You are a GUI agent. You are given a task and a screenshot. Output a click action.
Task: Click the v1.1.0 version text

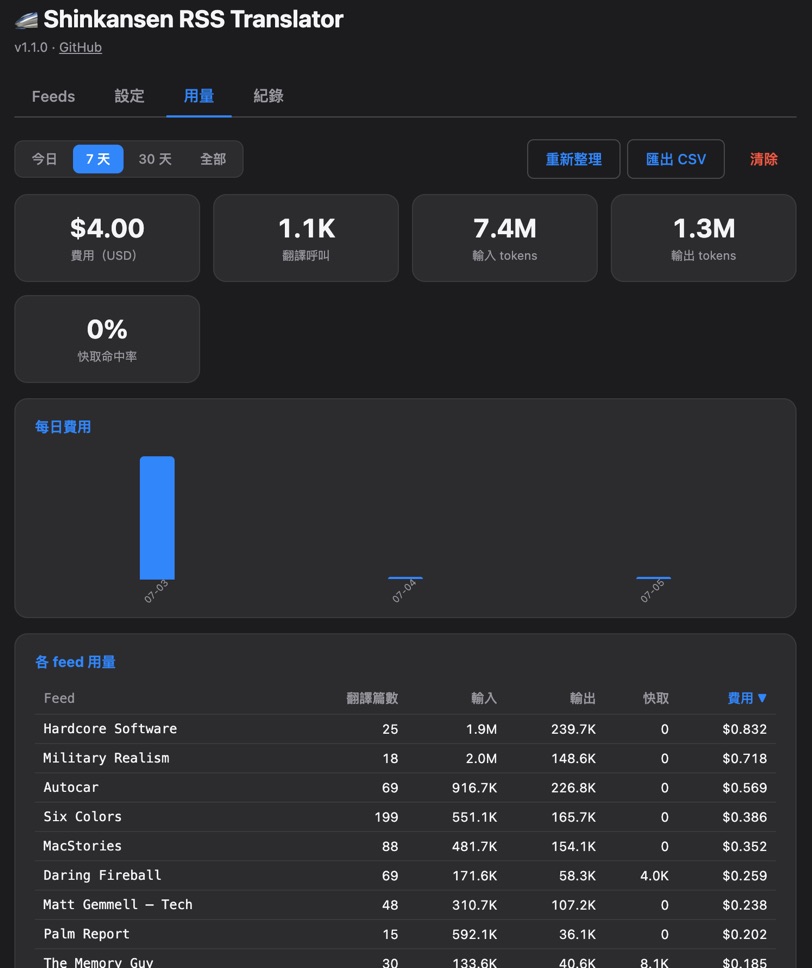tap(31, 48)
